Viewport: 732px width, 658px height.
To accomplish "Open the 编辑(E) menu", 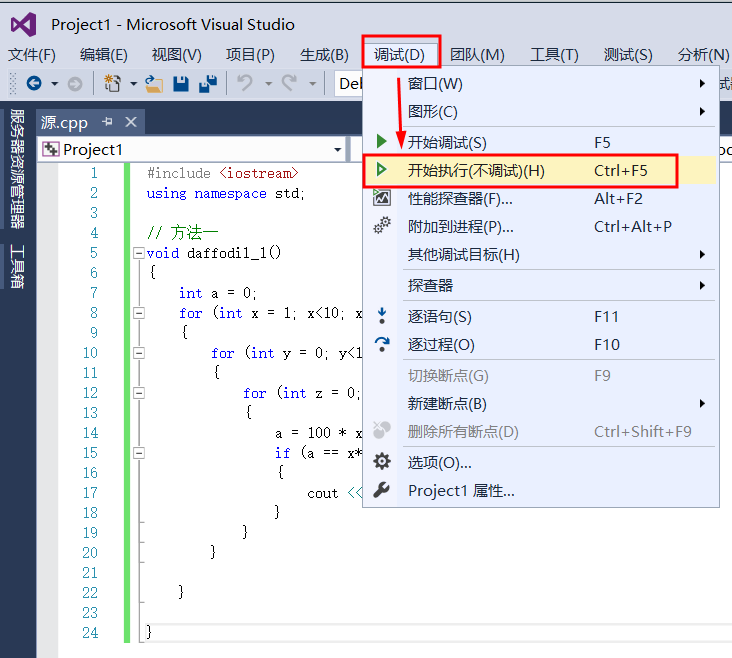I will pos(104,55).
